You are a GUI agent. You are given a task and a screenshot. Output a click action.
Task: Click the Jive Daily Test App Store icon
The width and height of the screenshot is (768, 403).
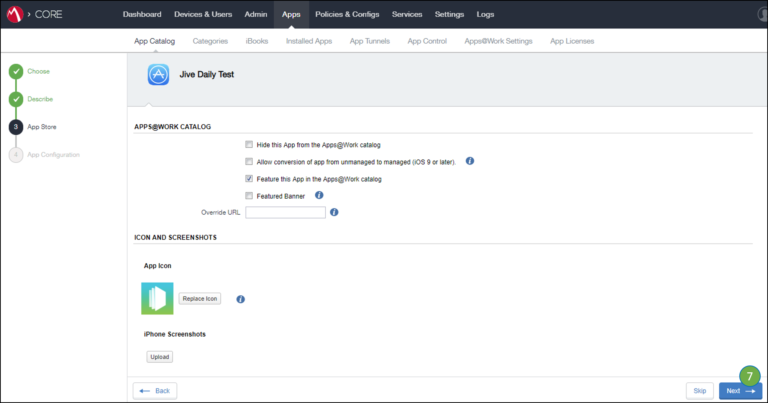158,75
